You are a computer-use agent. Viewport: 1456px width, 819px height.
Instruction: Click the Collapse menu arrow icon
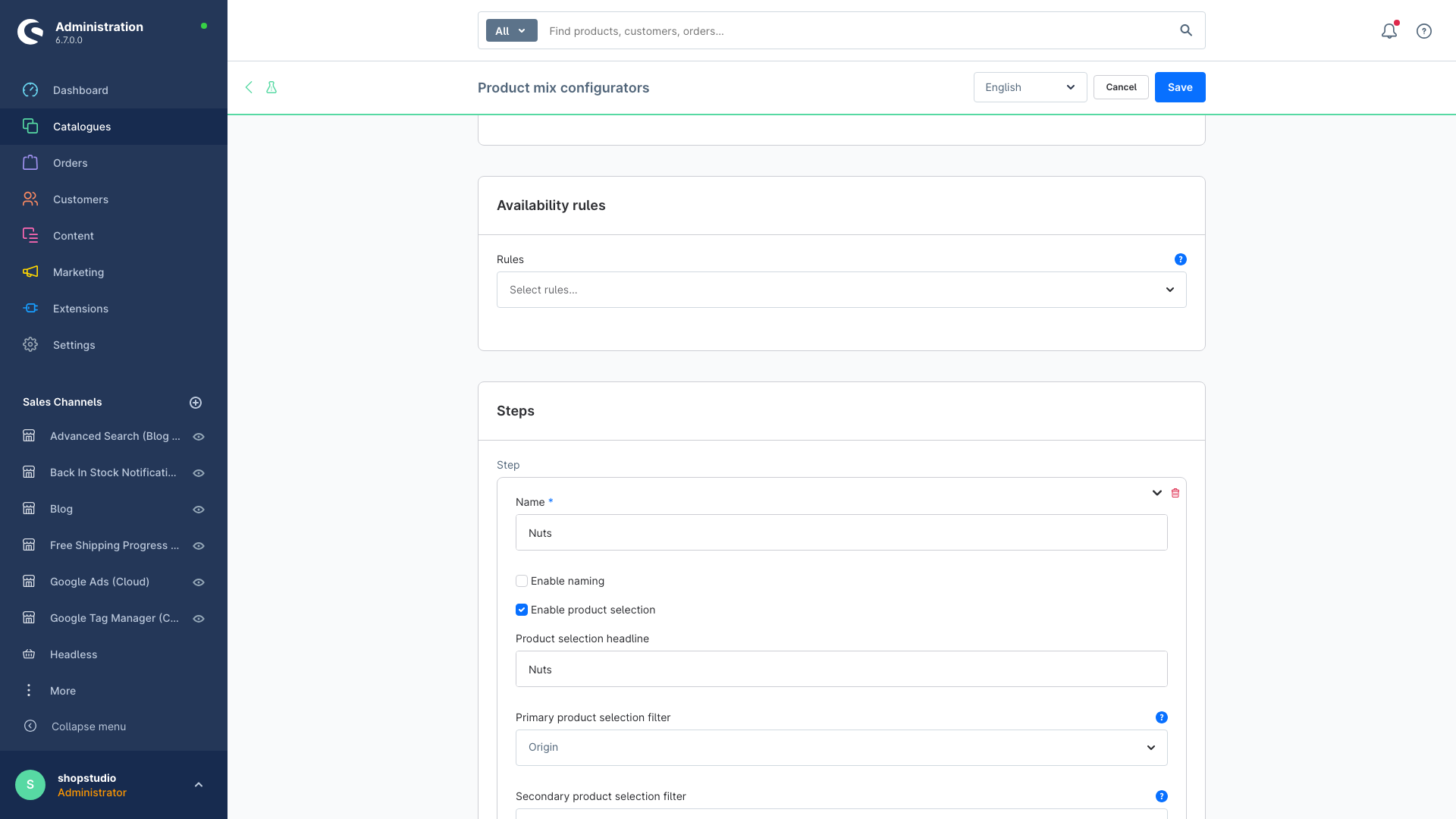(30, 726)
